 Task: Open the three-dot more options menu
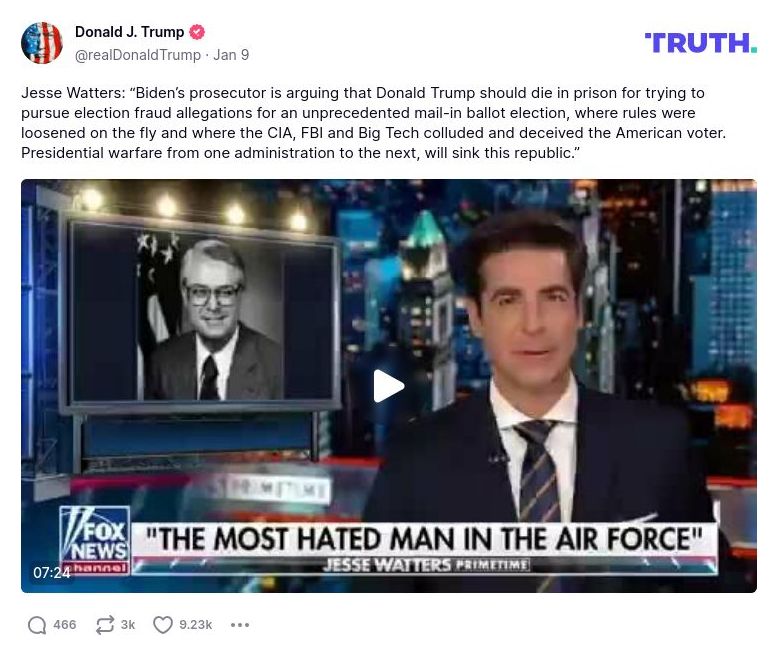[x=240, y=625]
